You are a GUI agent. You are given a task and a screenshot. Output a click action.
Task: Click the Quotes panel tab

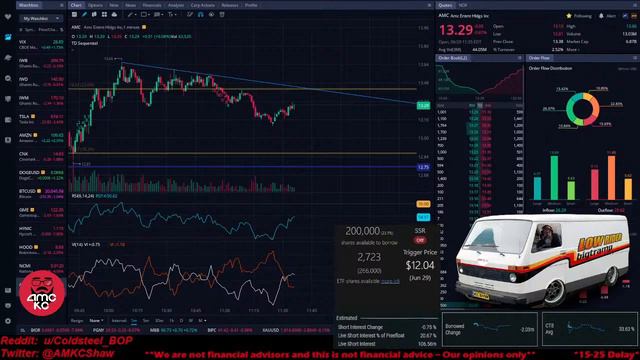[x=445, y=5]
